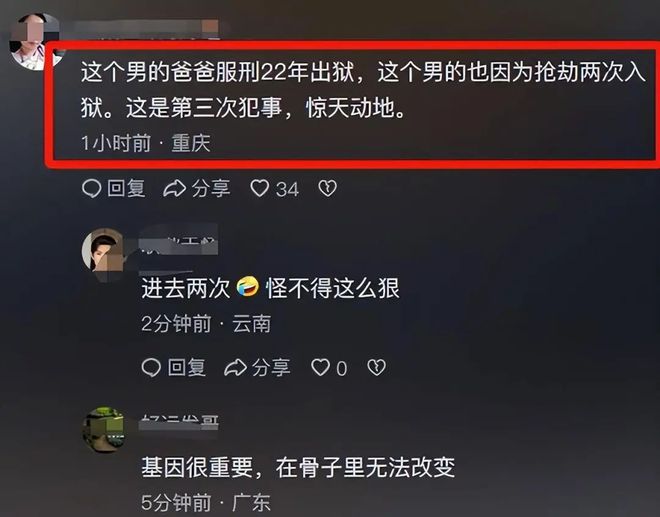This screenshot has width=660, height=517.
Task: Select the comment 基因很重要，在骨子里无法改变
Action: click(x=298, y=467)
